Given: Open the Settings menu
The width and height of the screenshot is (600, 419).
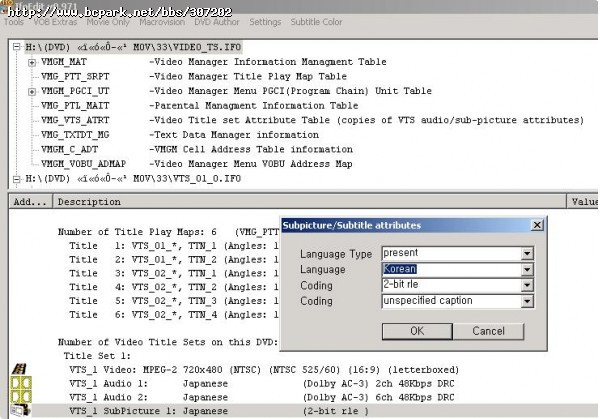Looking at the screenshot, I should tap(265, 22).
